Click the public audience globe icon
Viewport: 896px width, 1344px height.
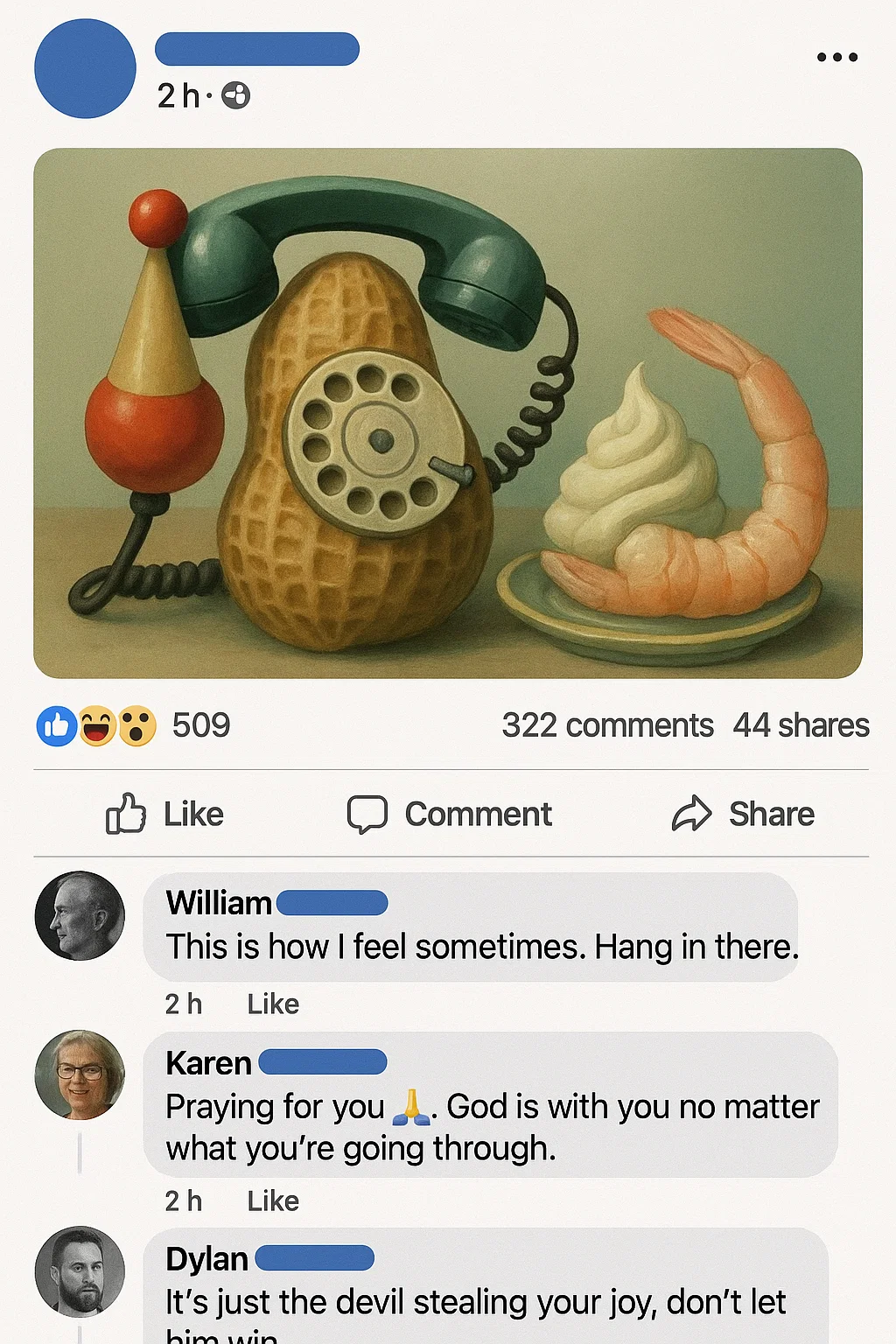(x=235, y=95)
